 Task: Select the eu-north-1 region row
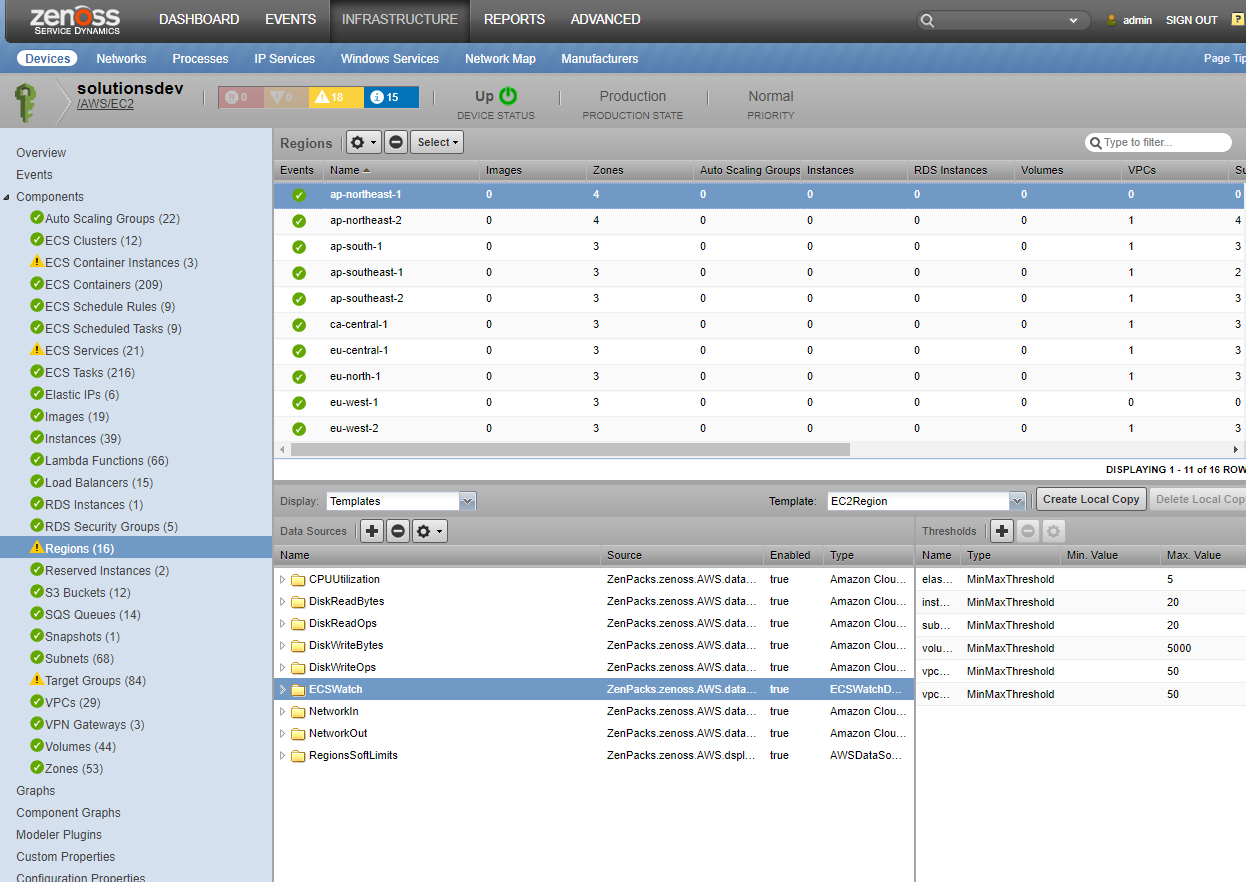(x=759, y=377)
